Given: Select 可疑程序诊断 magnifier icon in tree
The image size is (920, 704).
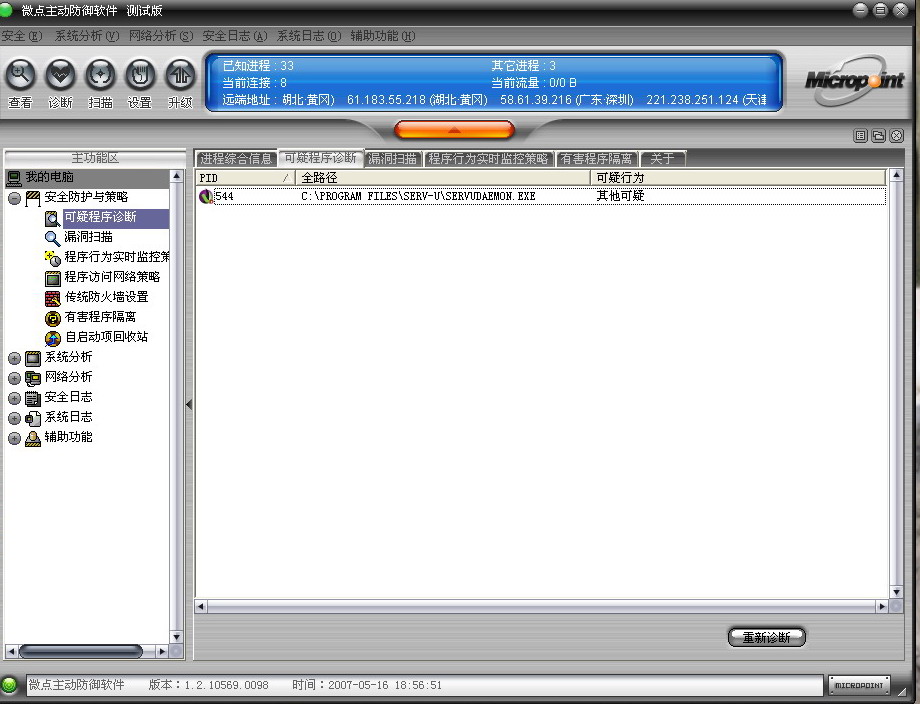Looking at the screenshot, I should [x=52, y=218].
